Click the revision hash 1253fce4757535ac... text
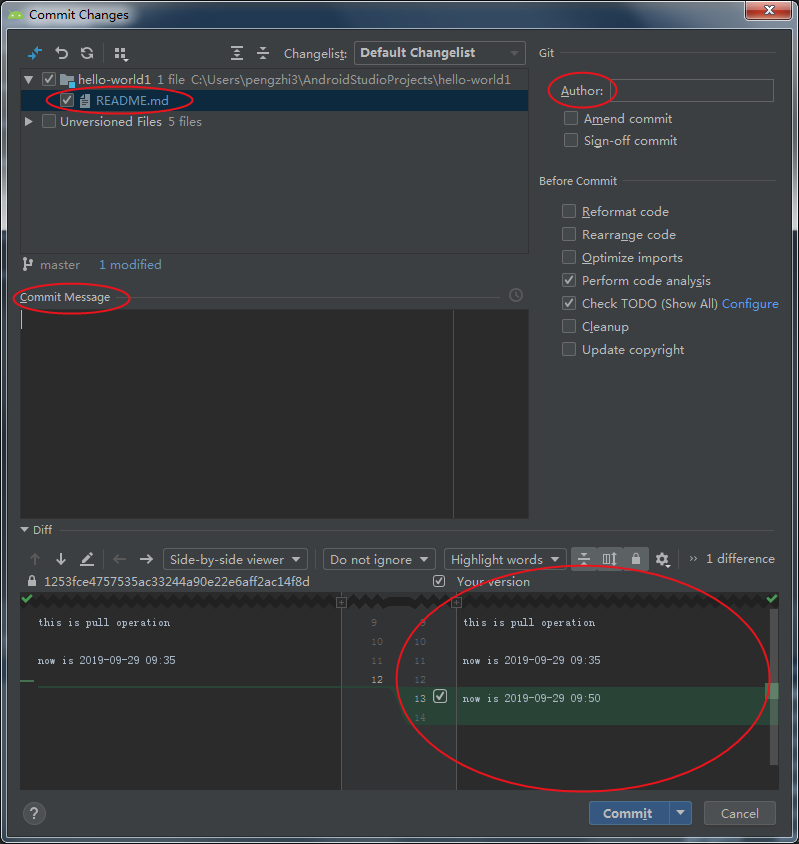 click(177, 581)
